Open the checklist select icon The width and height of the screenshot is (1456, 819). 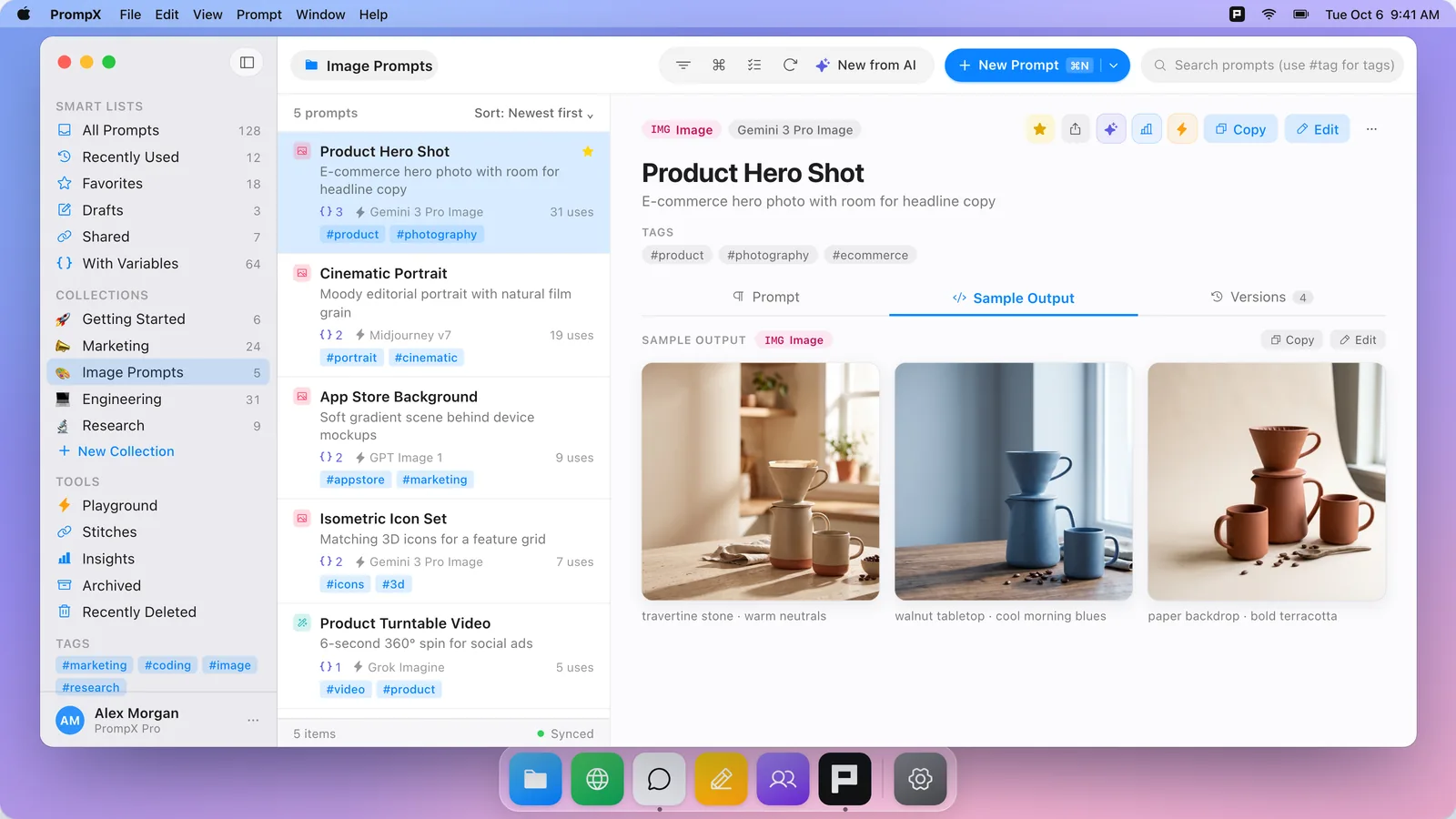coord(754,66)
